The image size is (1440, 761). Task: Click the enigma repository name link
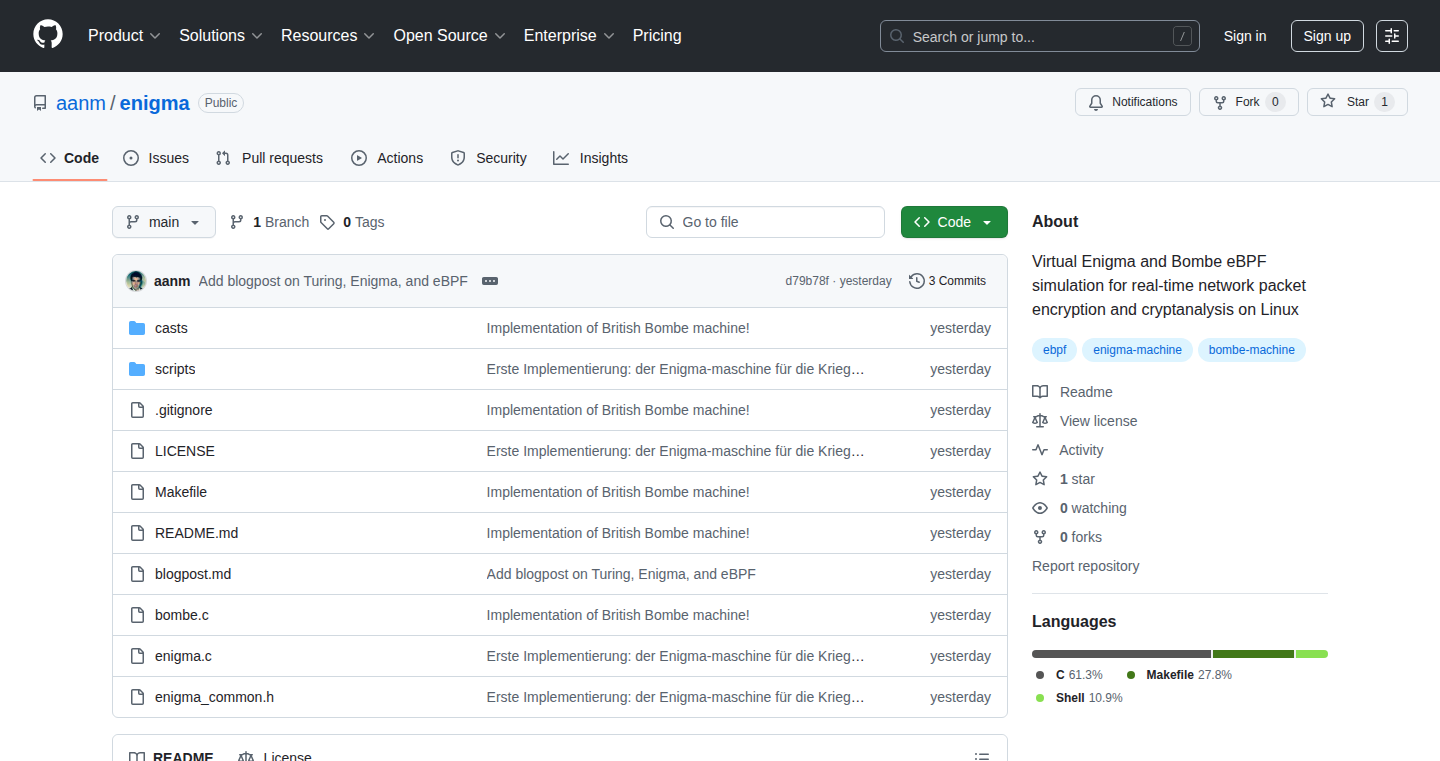pos(155,103)
